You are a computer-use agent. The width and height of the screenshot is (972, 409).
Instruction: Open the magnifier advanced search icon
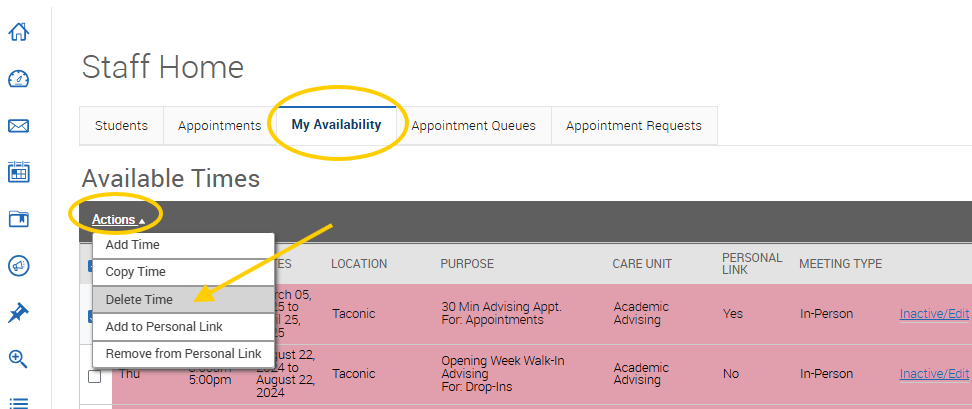click(x=18, y=358)
